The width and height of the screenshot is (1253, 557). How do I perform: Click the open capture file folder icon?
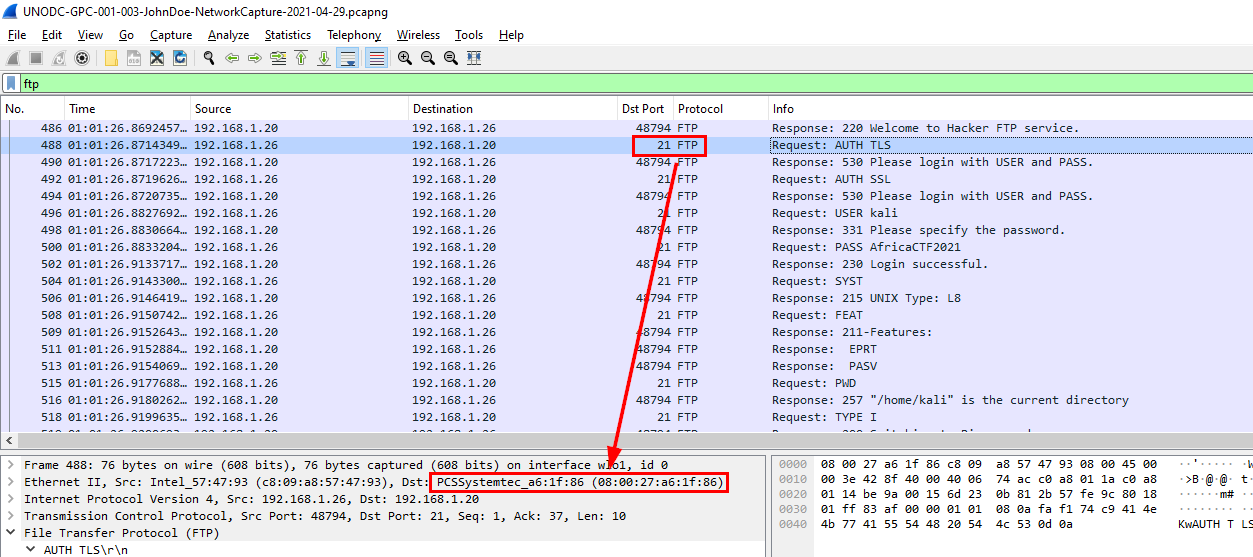pos(111,58)
